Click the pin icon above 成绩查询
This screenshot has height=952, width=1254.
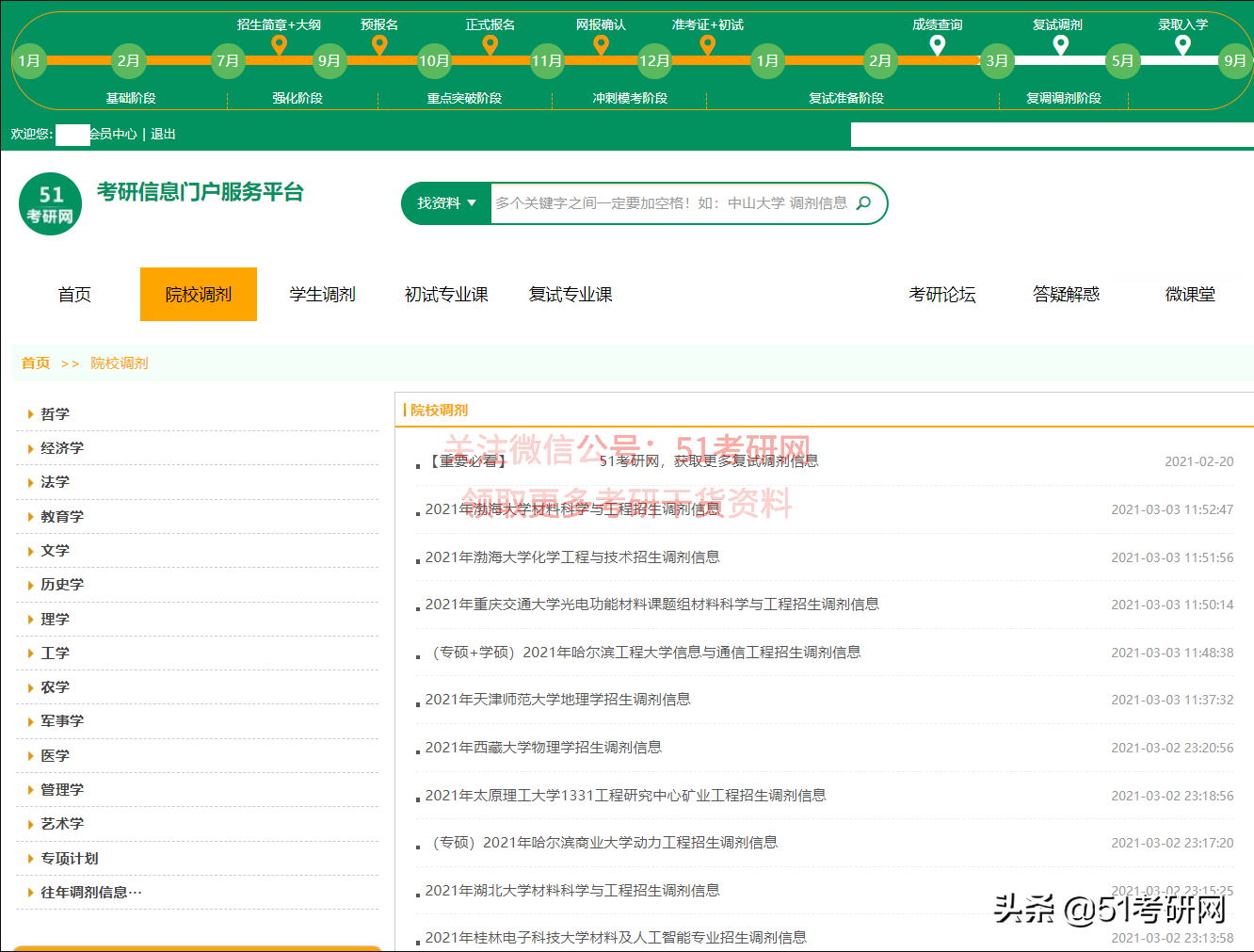coord(937,44)
